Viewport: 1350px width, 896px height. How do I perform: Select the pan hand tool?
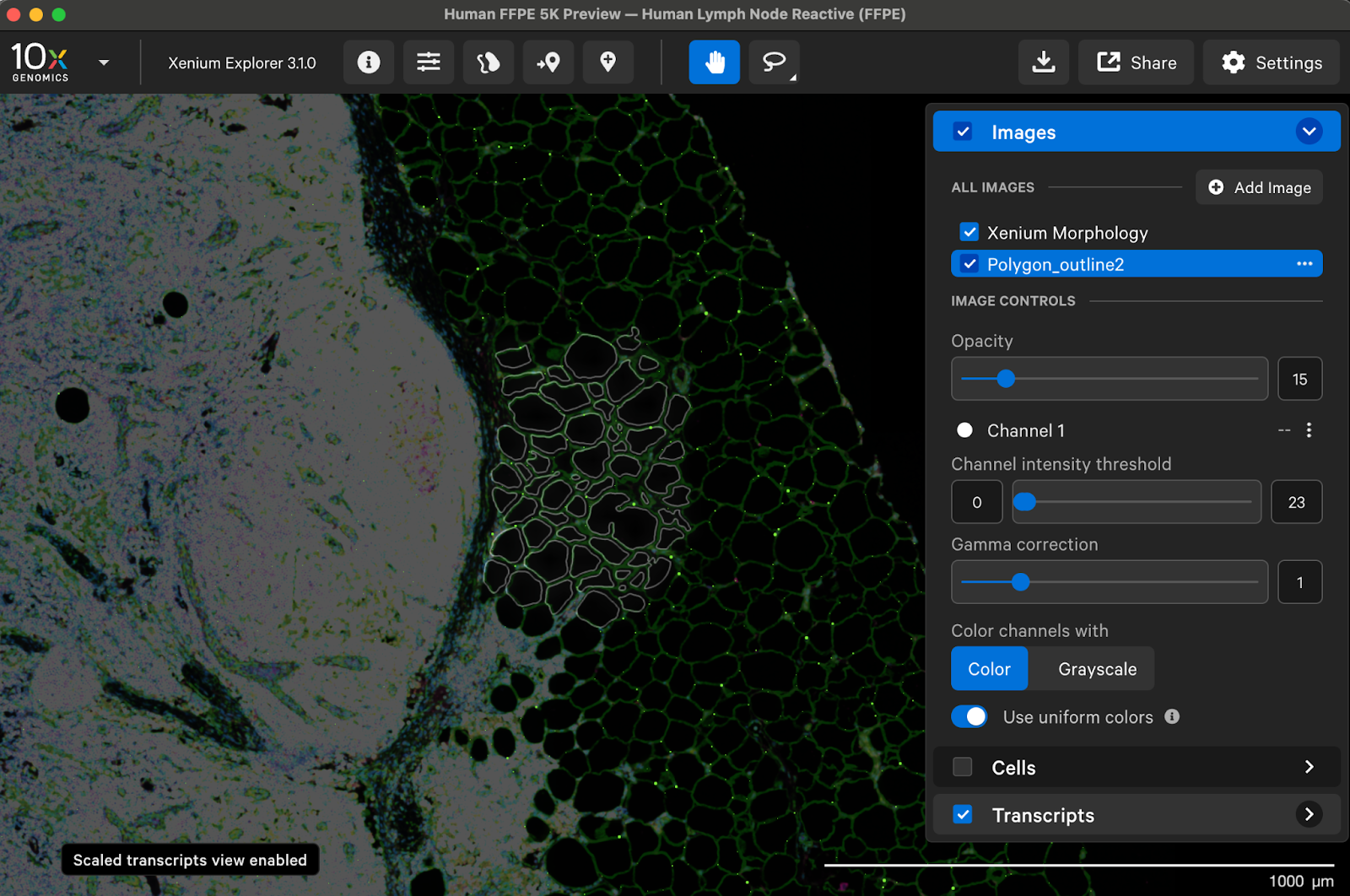point(714,62)
